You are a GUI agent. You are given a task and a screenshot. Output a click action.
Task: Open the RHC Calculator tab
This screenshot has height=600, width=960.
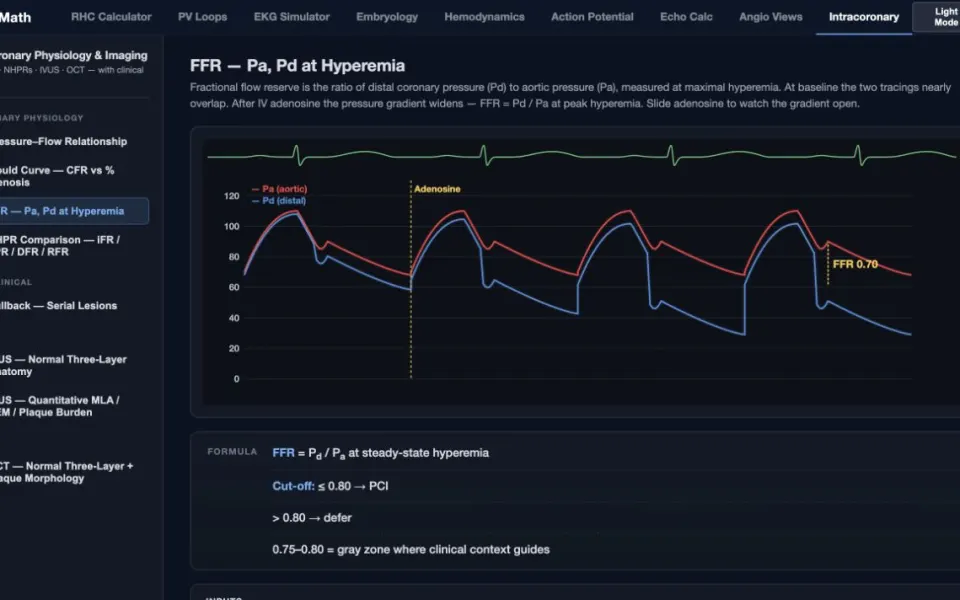click(x=111, y=17)
